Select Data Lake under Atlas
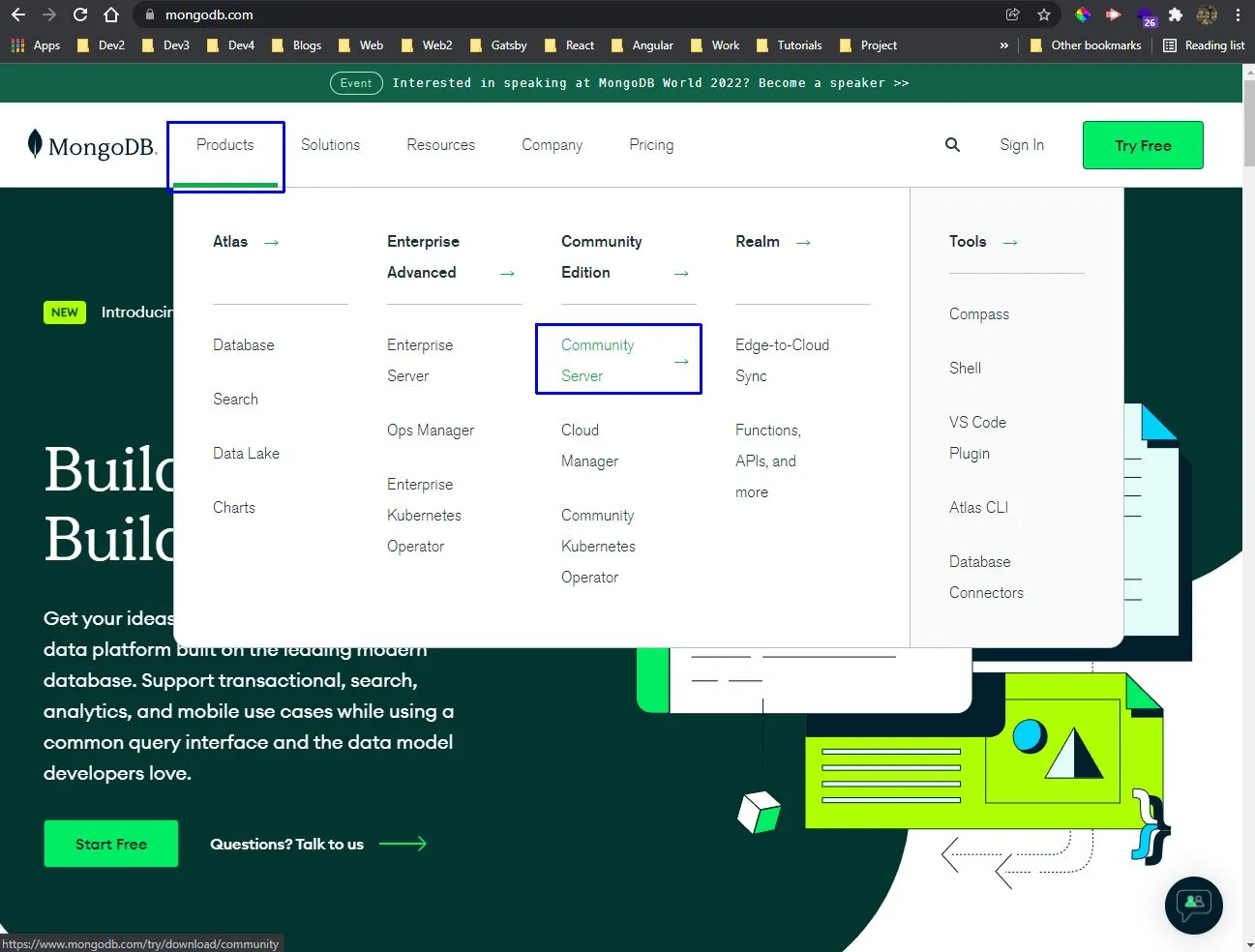Image resolution: width=1255 pixels, height=952 pixels. (x=246, y=454)
